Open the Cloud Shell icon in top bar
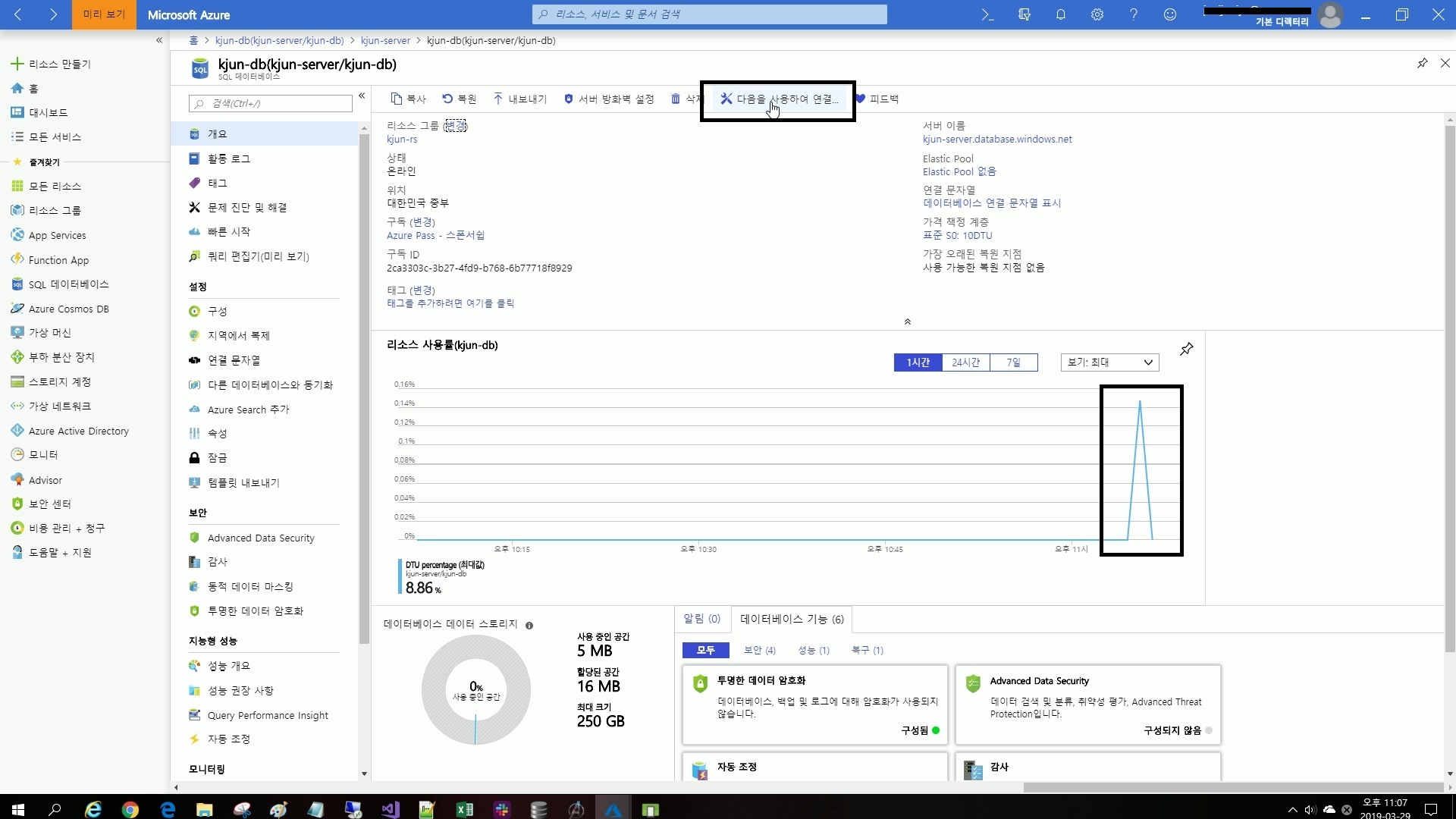This screenshot has height=819, width=1456. (987, 14)
